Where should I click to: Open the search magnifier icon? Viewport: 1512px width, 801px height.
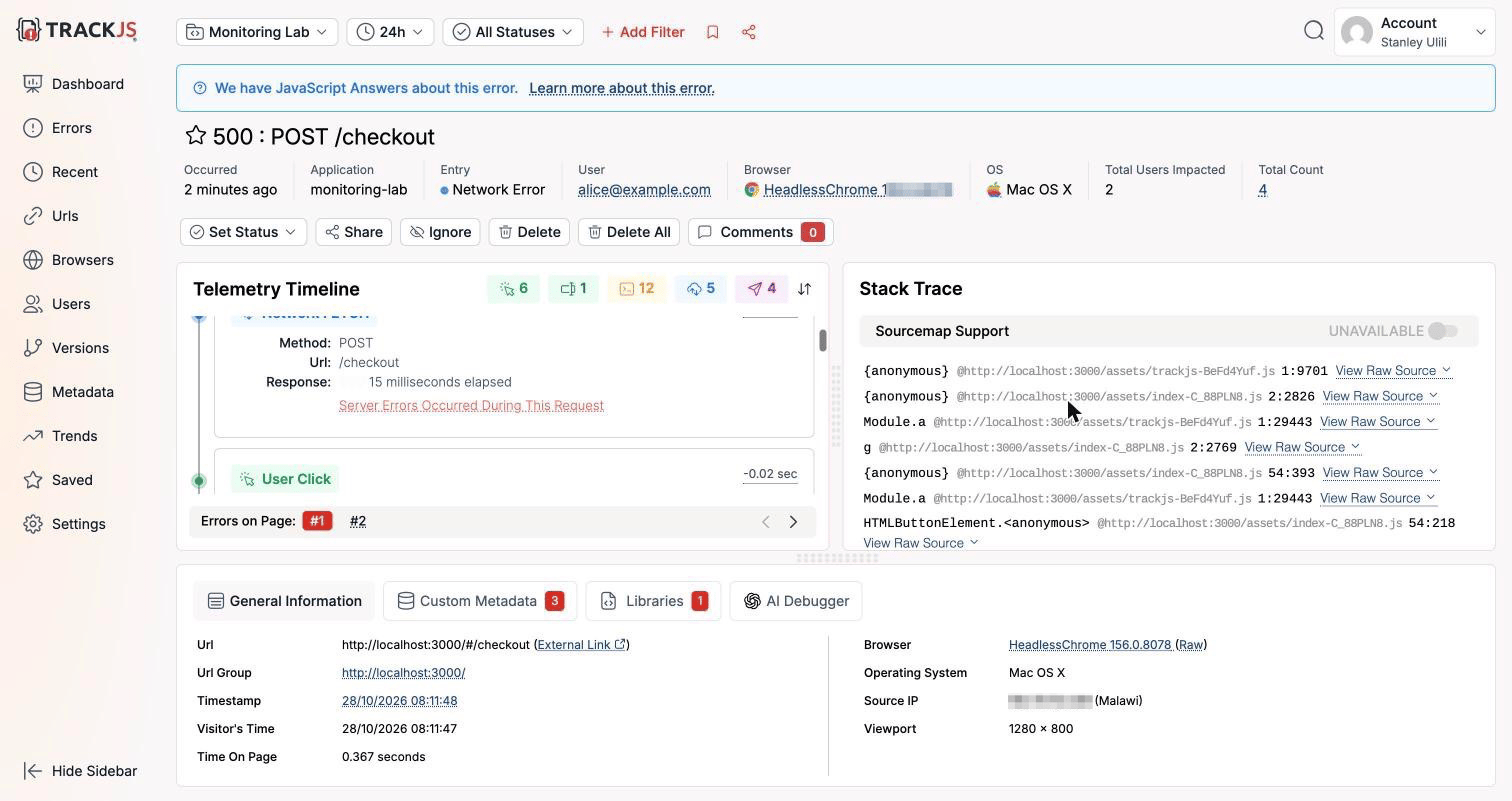1314,31
